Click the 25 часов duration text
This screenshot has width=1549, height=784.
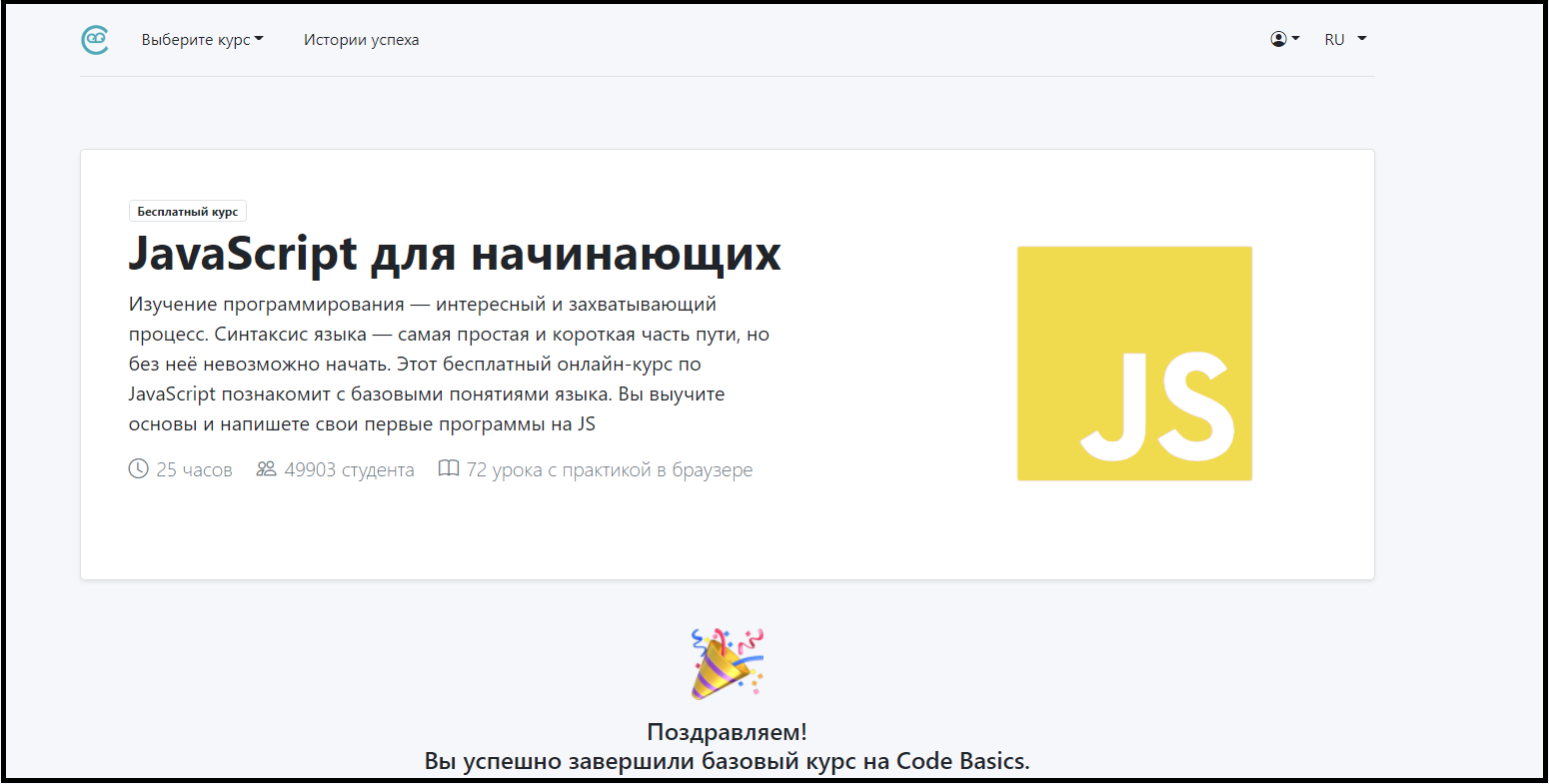[x=194, y=470]
